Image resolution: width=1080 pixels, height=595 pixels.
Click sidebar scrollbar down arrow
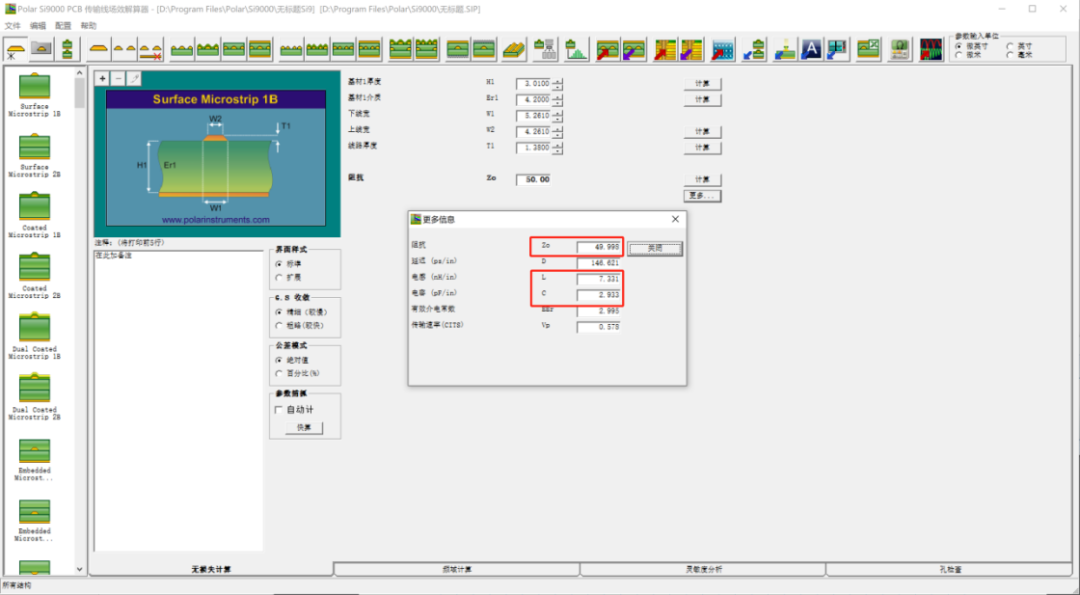coord(79,570)
